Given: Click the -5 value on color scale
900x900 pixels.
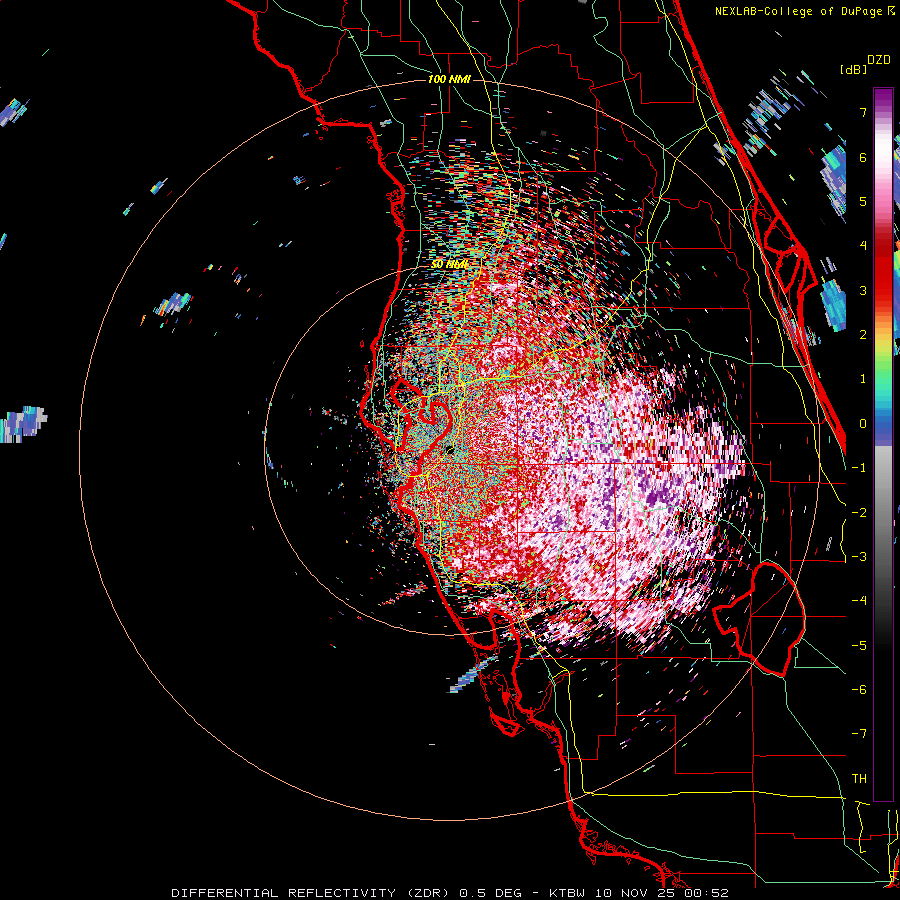Looking at the screenshot, I should [x=859, y=646].
